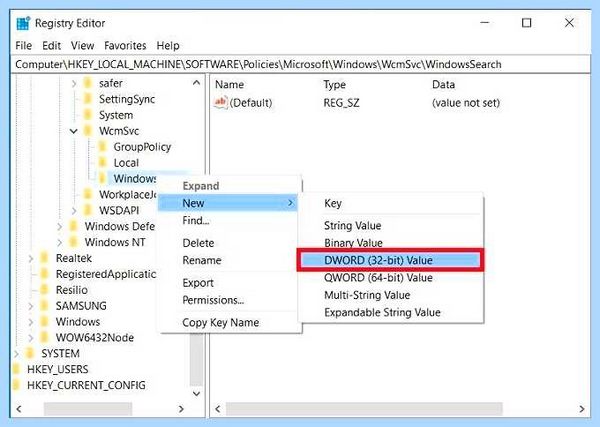
Task: Create a new String Value
Action: [391, 226]
